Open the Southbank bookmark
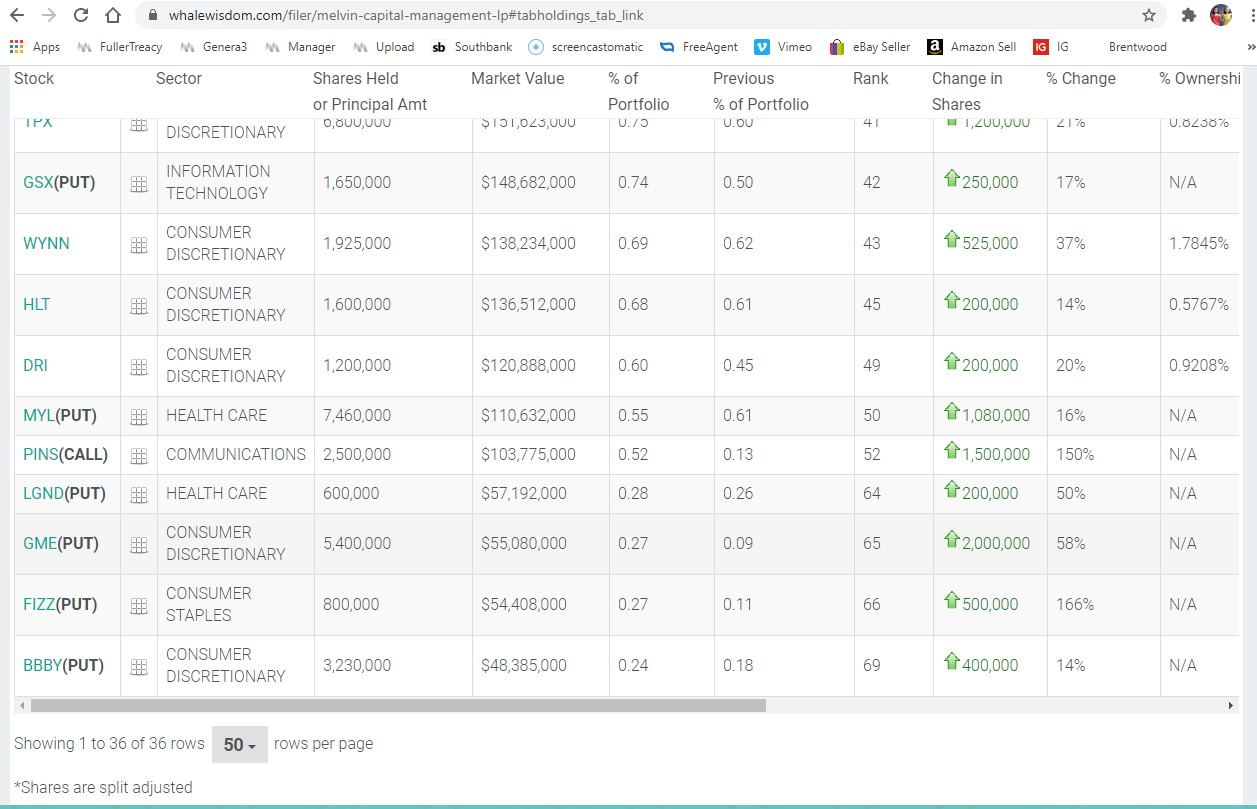 (472, 47)
